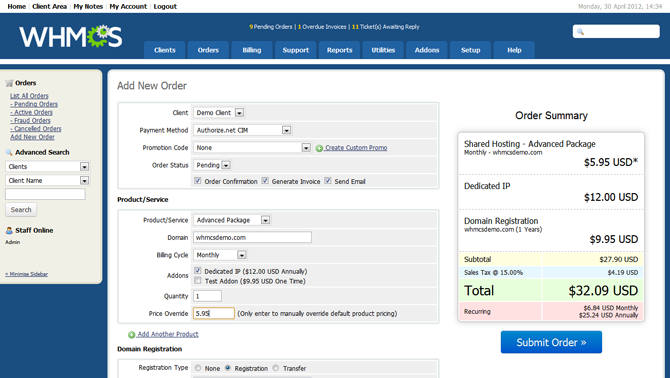
Task: Open the Orders navigation tab
Action: [x=208, y=50]
